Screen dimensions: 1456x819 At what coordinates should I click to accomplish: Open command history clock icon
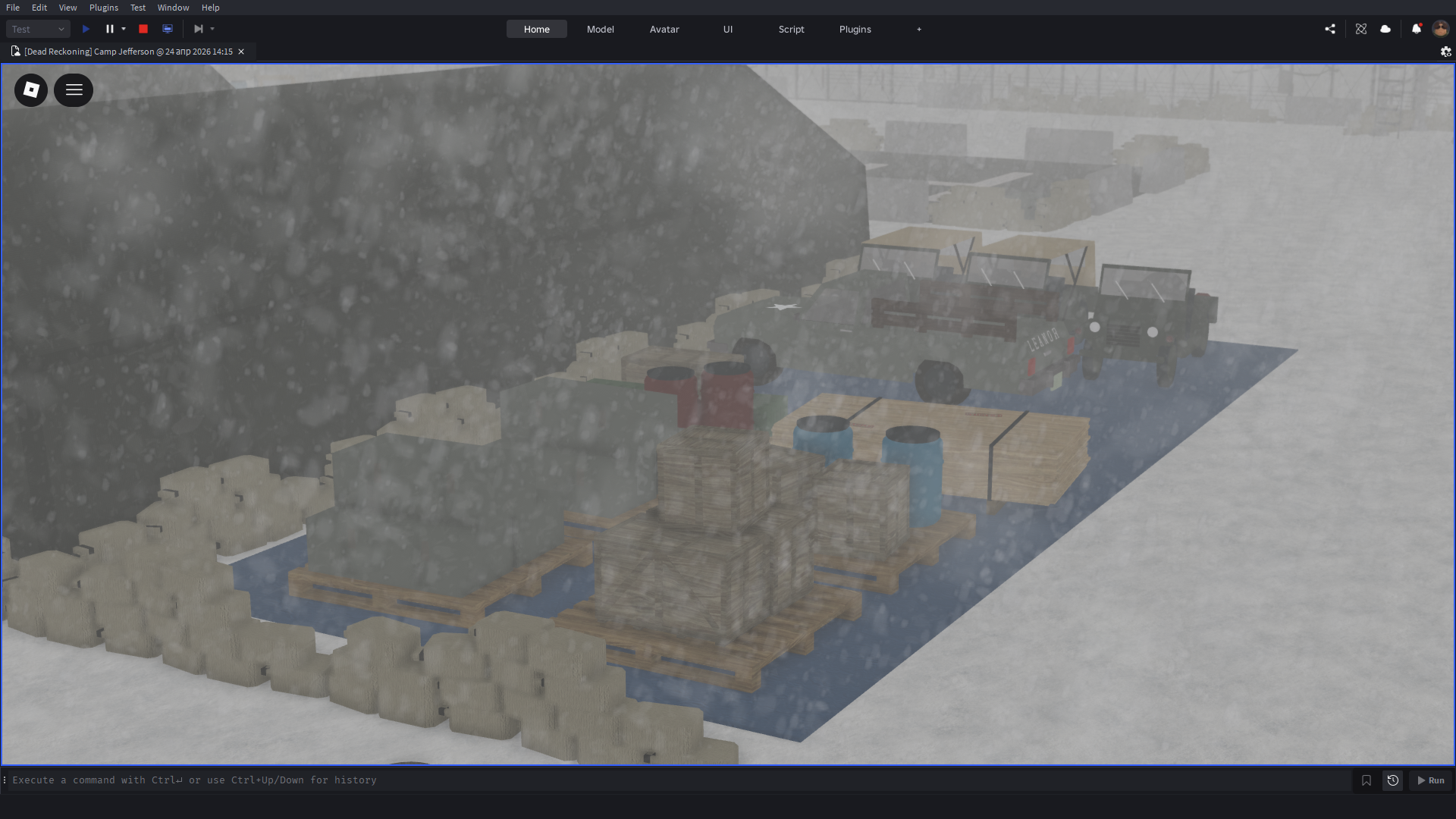pos(1393,780)
